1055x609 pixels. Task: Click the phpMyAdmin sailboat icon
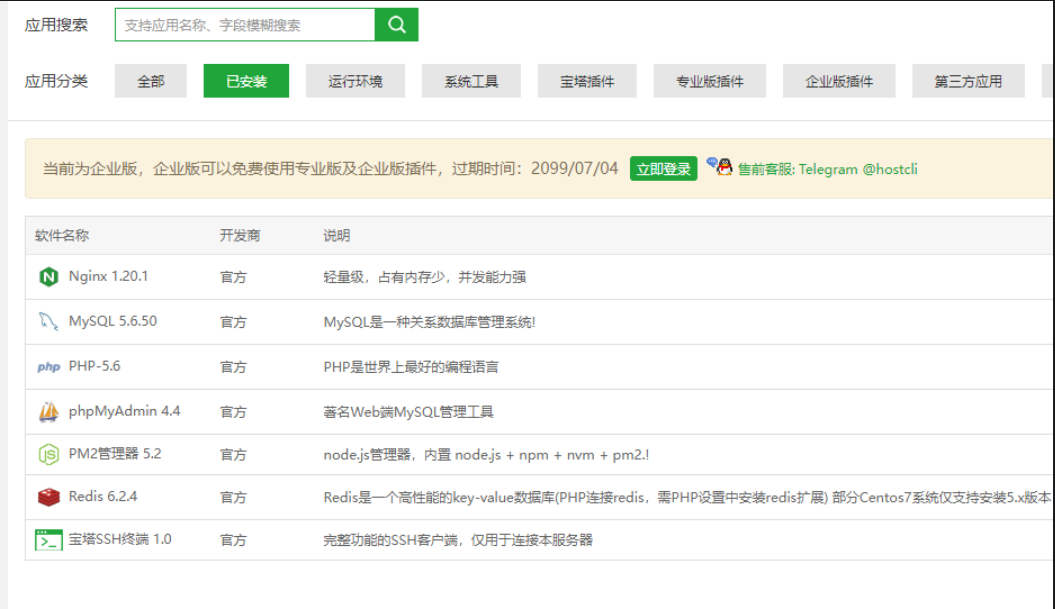tap(48, 411)
